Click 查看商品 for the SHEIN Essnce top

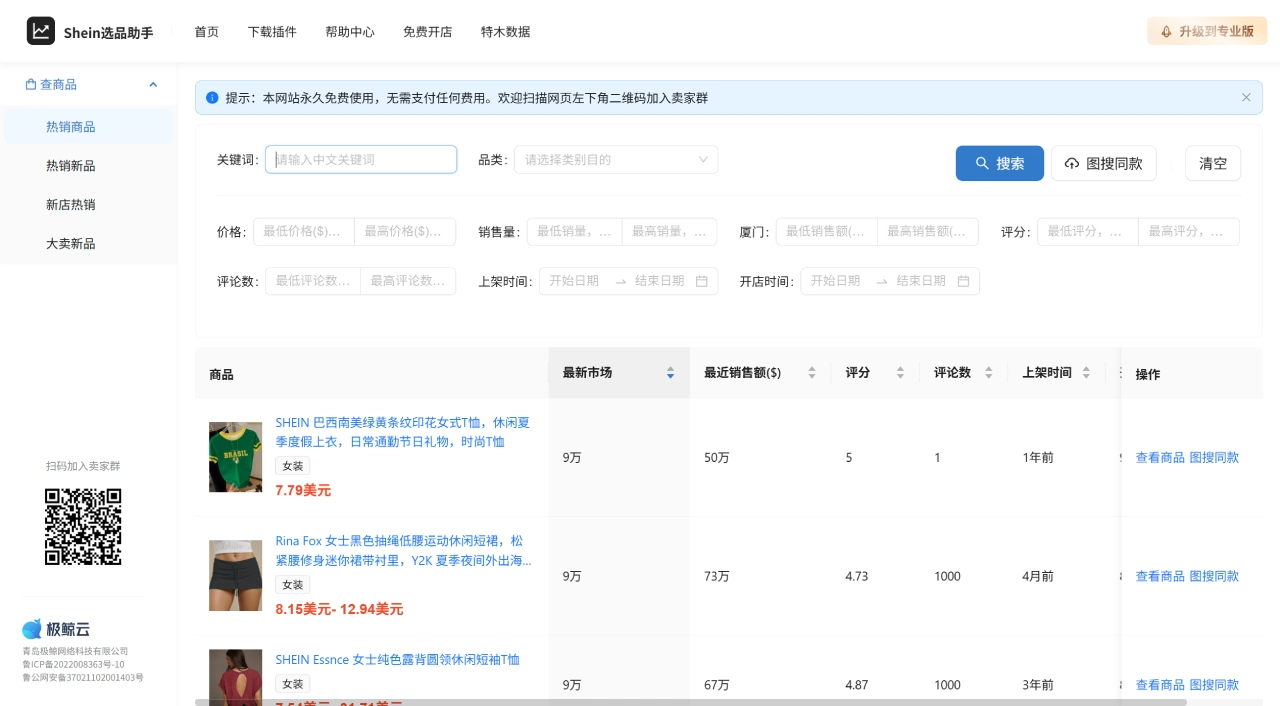pos(1160,685)
